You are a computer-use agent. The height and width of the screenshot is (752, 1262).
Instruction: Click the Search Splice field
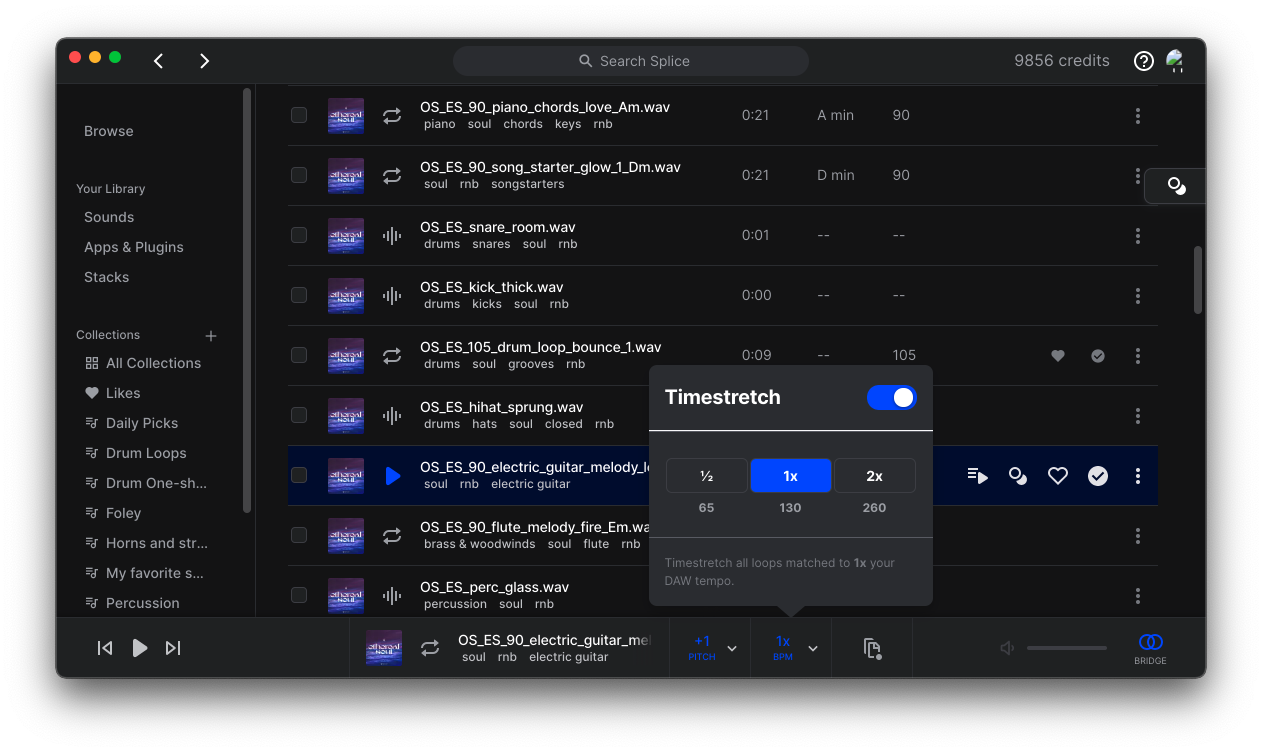click(x=631, y=60)
